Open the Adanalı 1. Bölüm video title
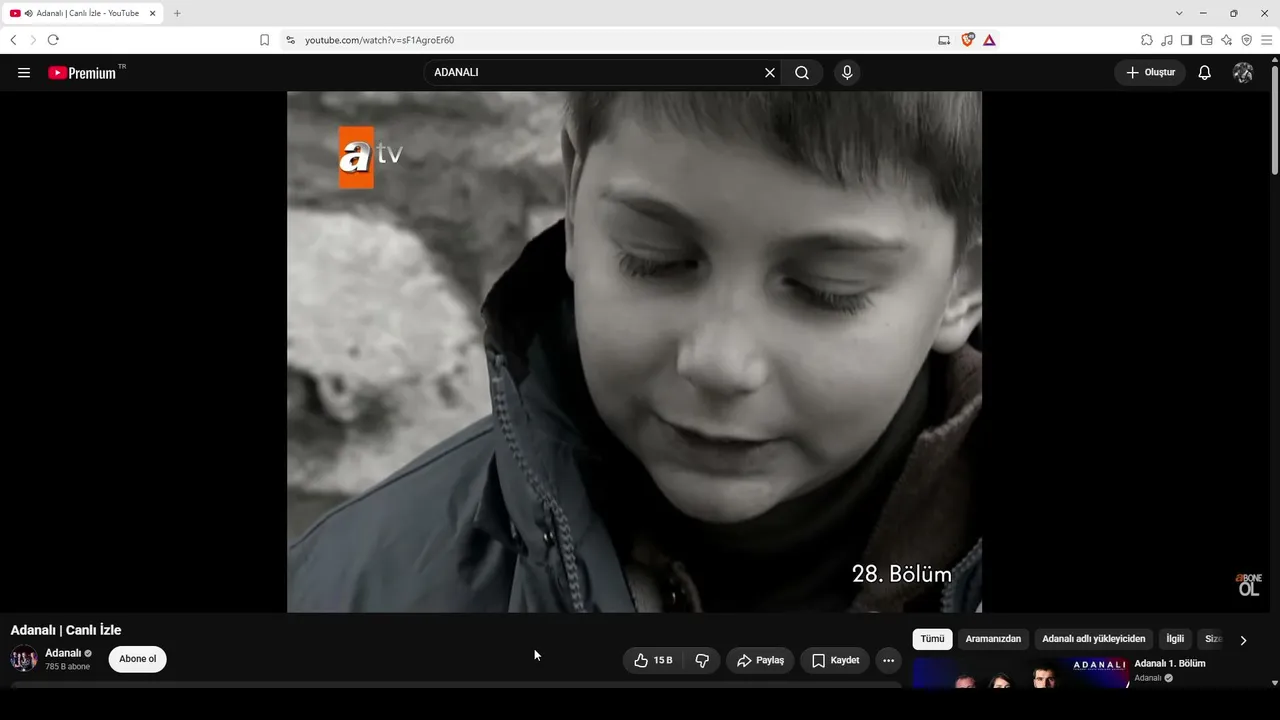This screenshot has height=720, width=1280. 1170,664
